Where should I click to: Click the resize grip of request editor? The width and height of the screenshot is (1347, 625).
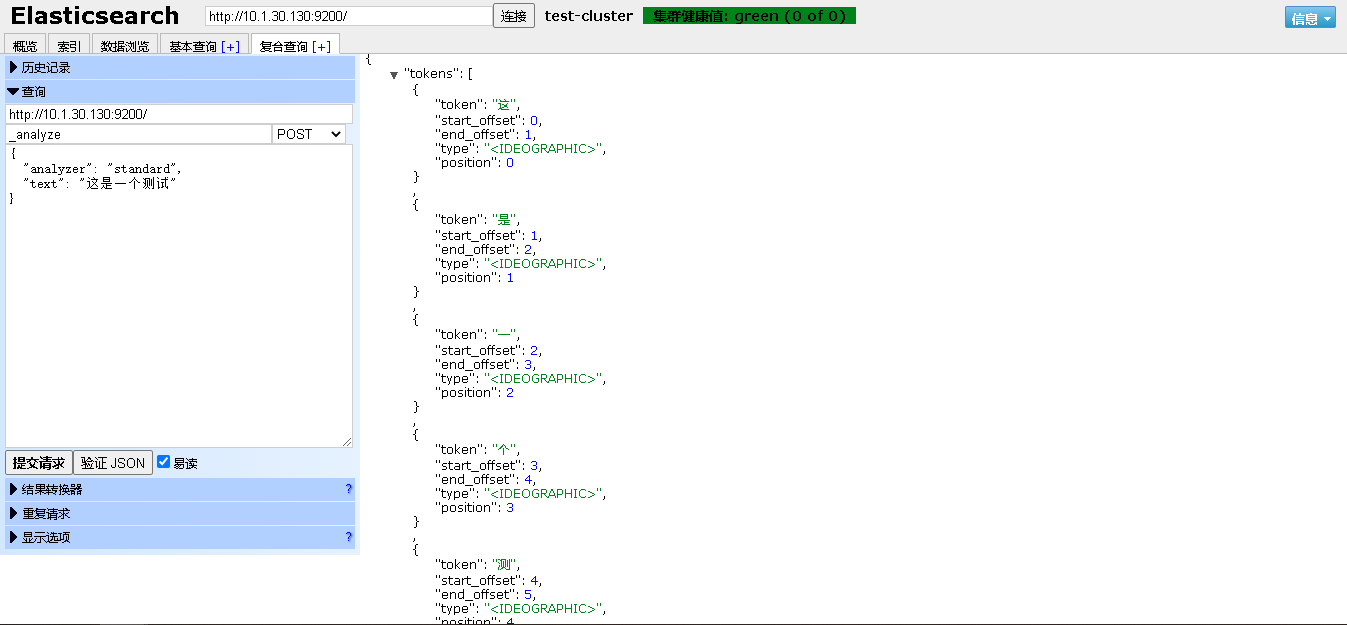coord(347,441)
